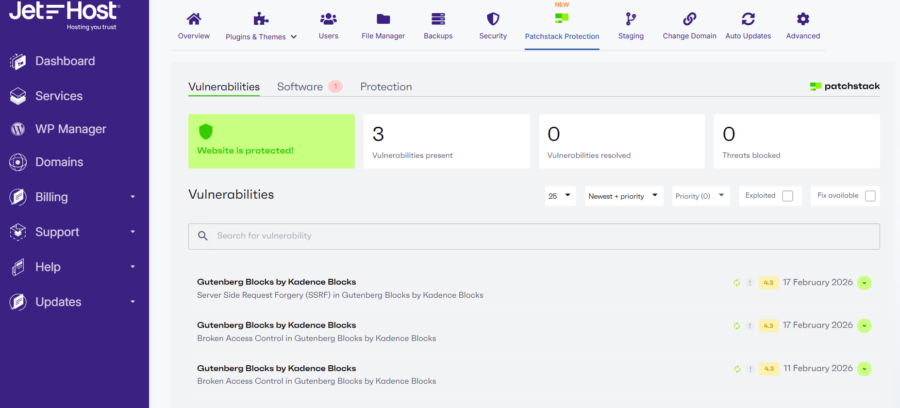Open the 25 per-page dropdown
This screenshot has width=900, height=408.
[560, 196]
